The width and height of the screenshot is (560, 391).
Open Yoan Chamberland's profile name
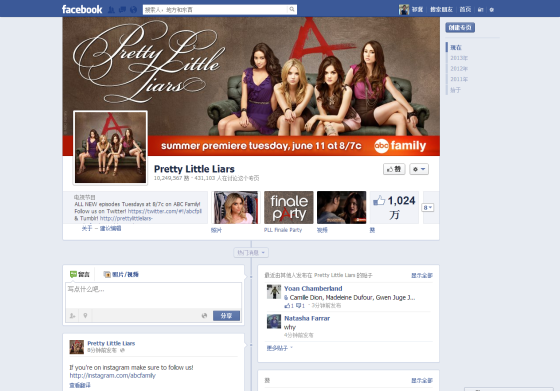pyautogui.click(x=313, y=289)
